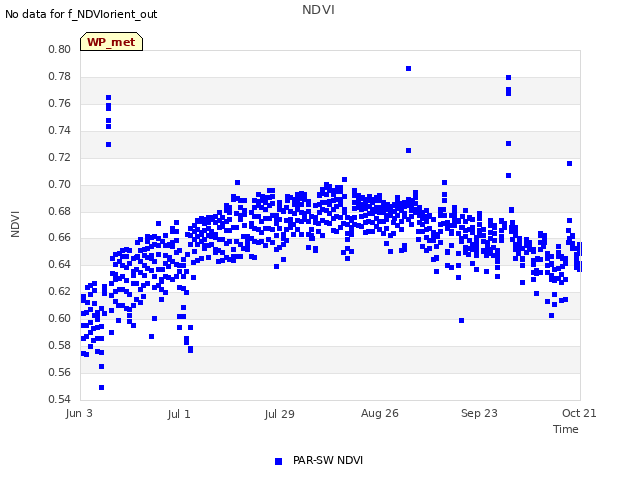Click the 0.58 y-axis tick label
The width and height of the screenshot is (640, 480).
tap(60, 345)
